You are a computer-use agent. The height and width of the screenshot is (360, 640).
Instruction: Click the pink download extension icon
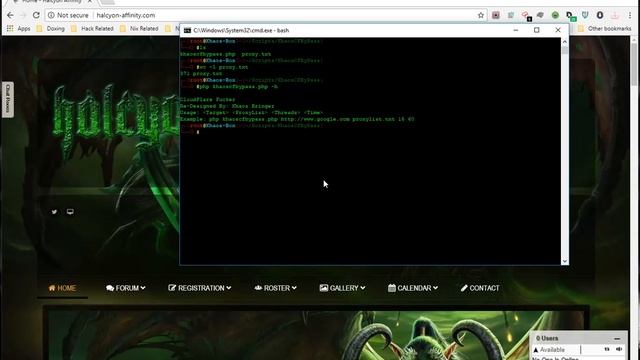click(615, 15)
